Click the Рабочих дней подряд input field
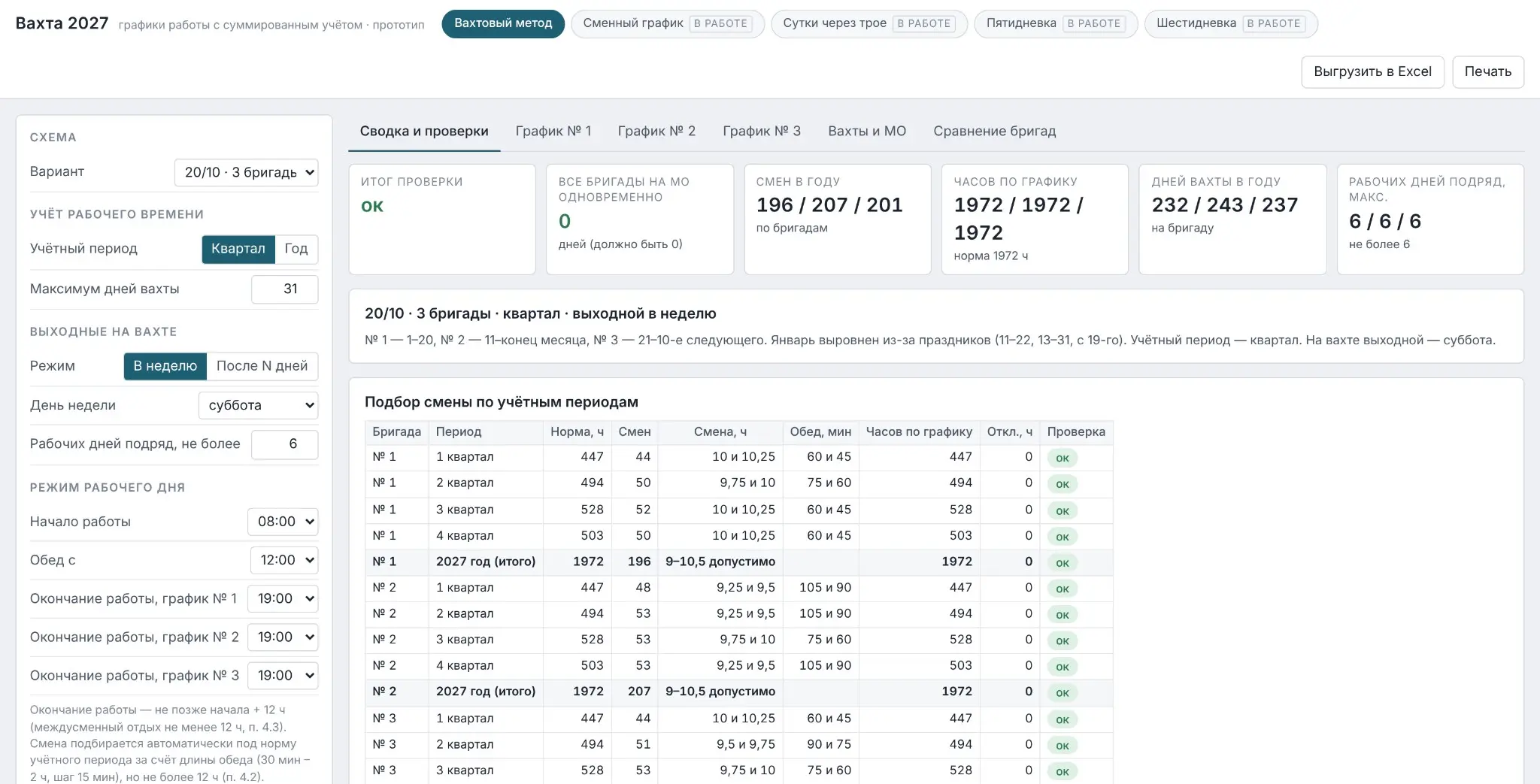 point(284,444)
